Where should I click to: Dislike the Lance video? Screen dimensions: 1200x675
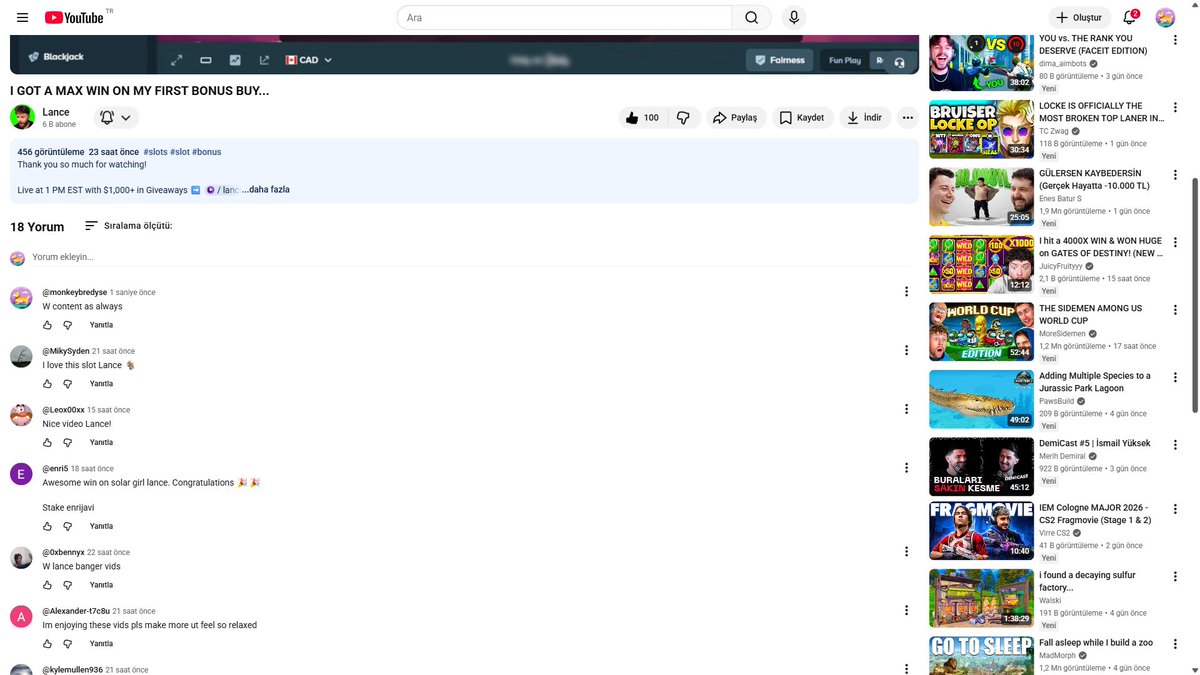(683, 117)
